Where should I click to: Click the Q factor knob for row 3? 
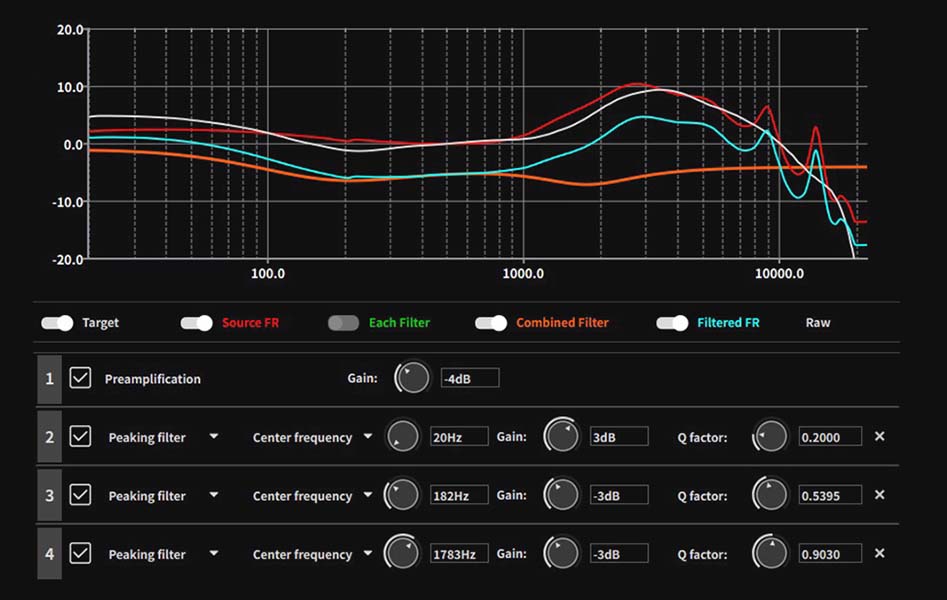[771, 495]
